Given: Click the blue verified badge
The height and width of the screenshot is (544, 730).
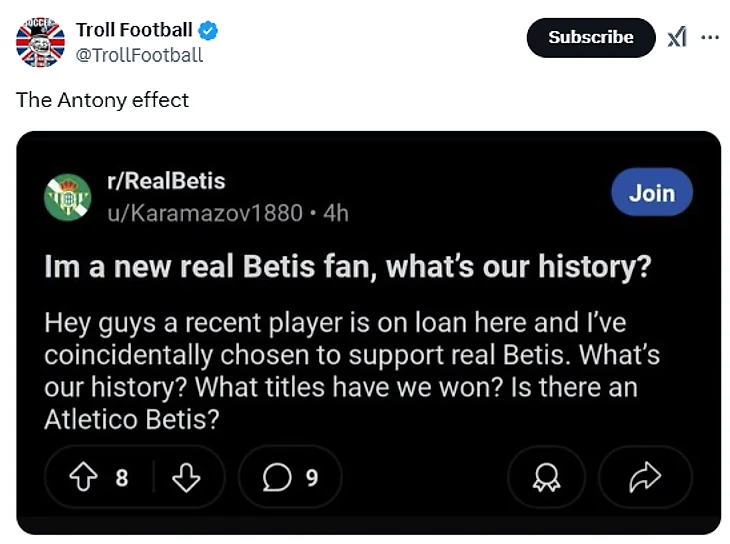Looking at the screenshot, I should pyautogui.click(x=209, y=31).
